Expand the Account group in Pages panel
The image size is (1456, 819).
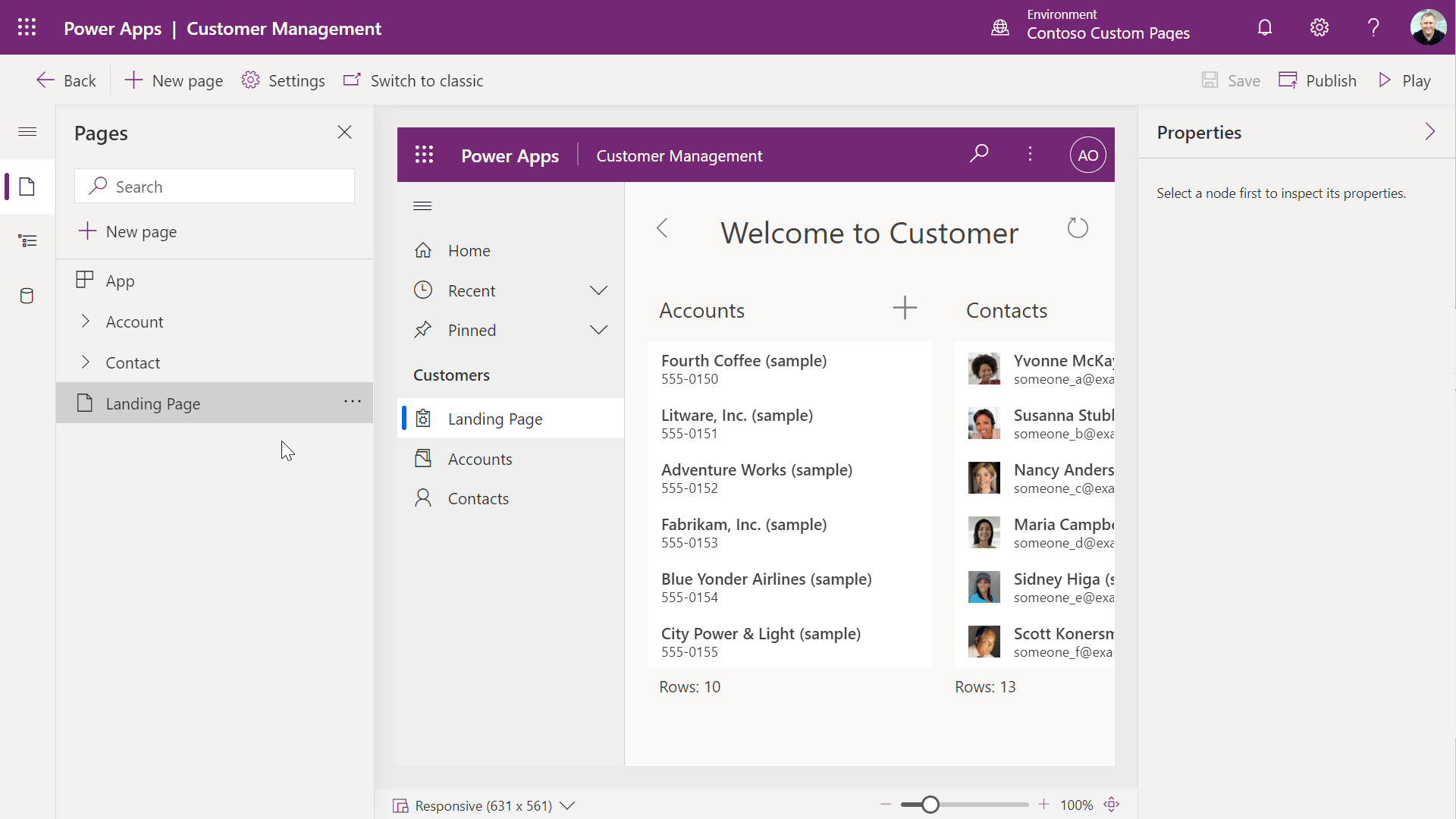tap(86, 321)
